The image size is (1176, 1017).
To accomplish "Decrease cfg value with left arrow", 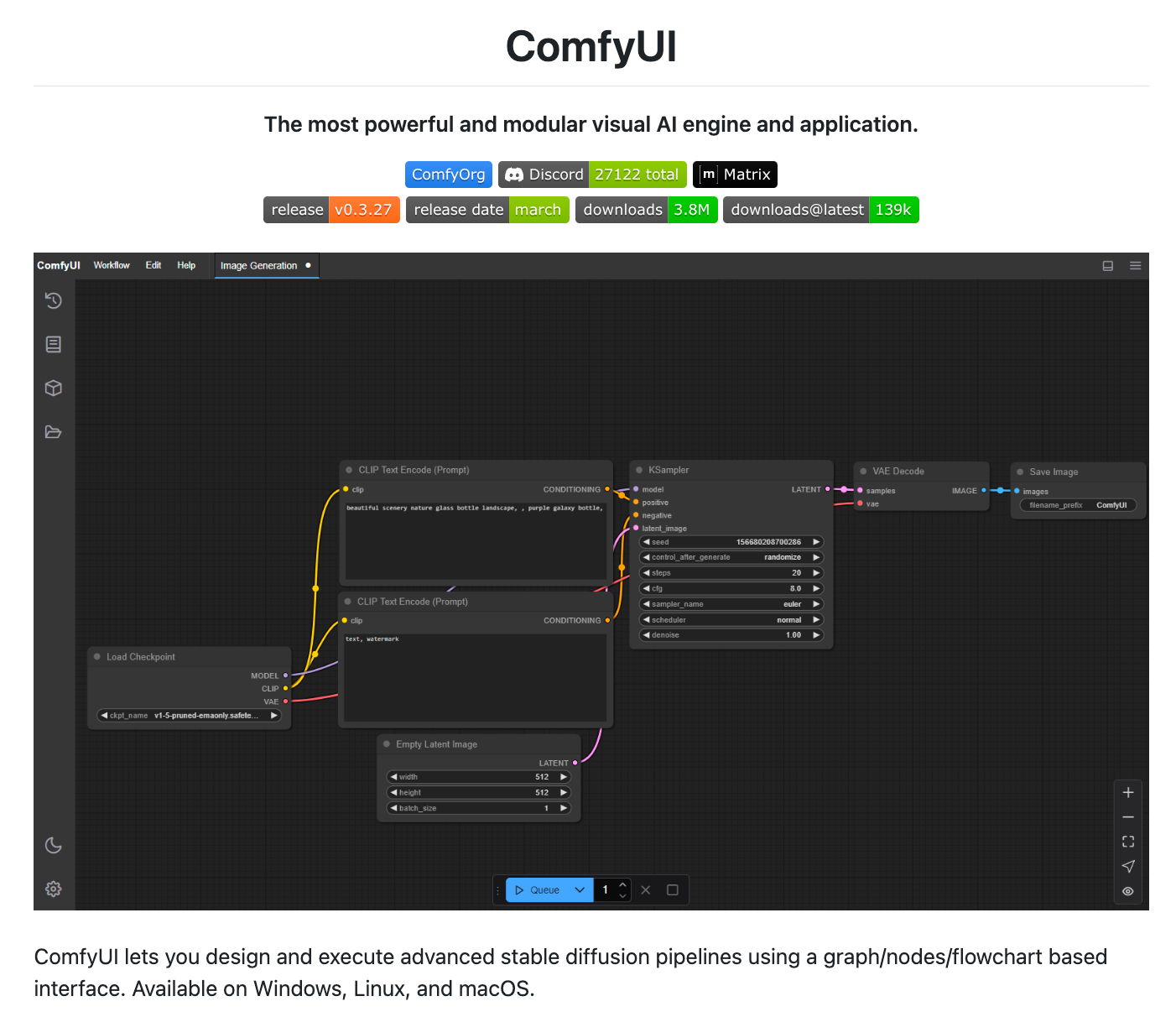I will [646, 589].
